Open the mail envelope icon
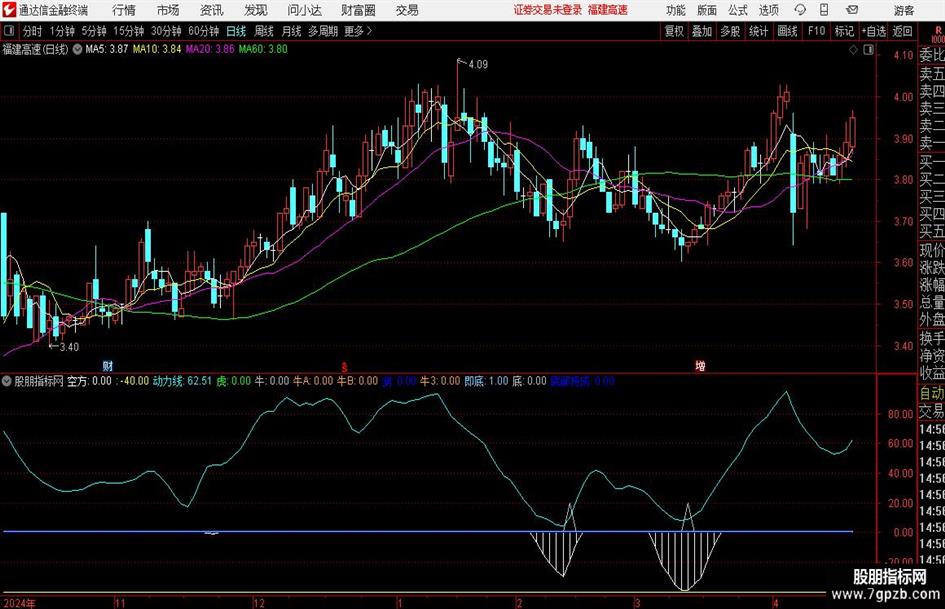The image size is (945, 609). click(x=852, y=10)
